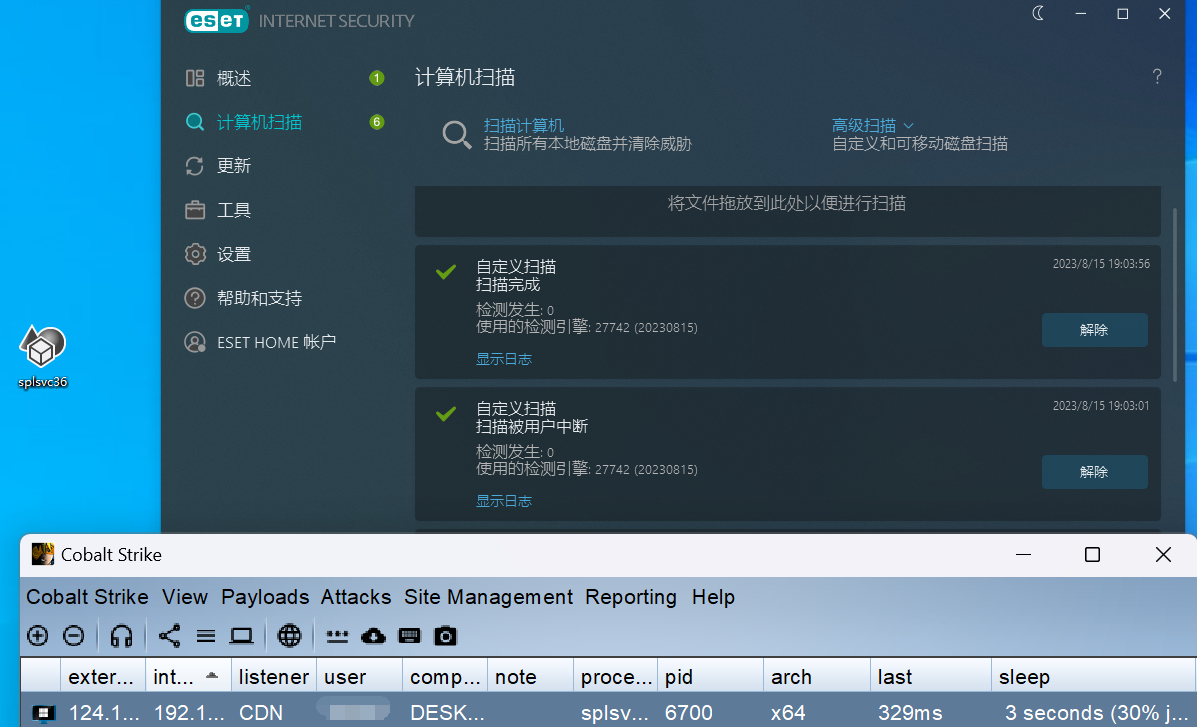Image resolution: width=1197 pixels, height=727 pixels.
Task: Sort by the listener column header
Action: pyautogui.click(x=273, y=677)
